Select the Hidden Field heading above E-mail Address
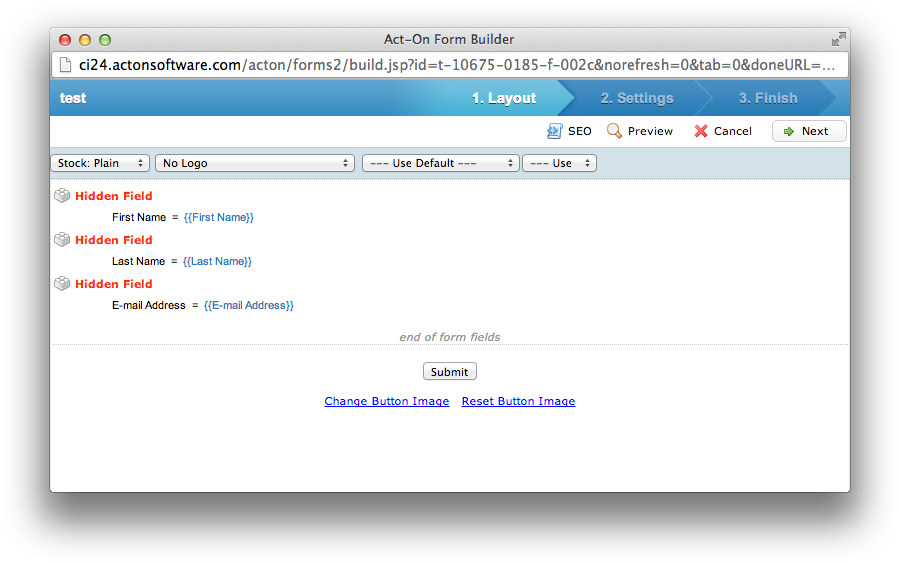This screenshot has height=563, width=899. 114,284
